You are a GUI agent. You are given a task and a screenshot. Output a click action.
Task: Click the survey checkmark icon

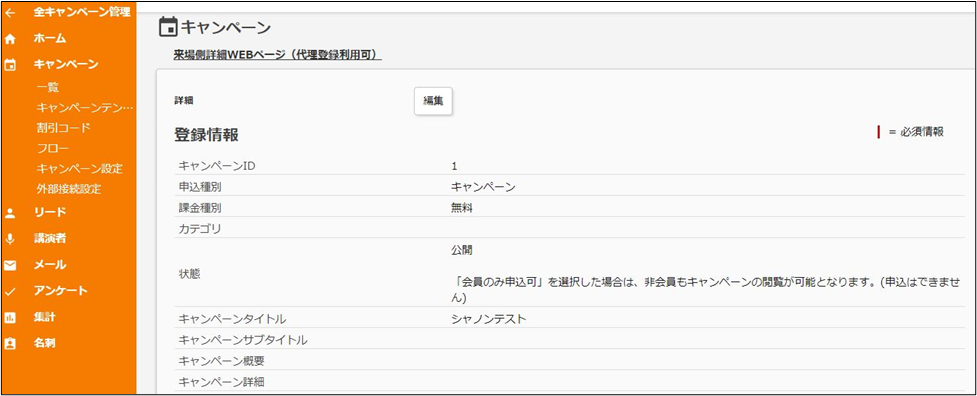[x=9, y=291]
